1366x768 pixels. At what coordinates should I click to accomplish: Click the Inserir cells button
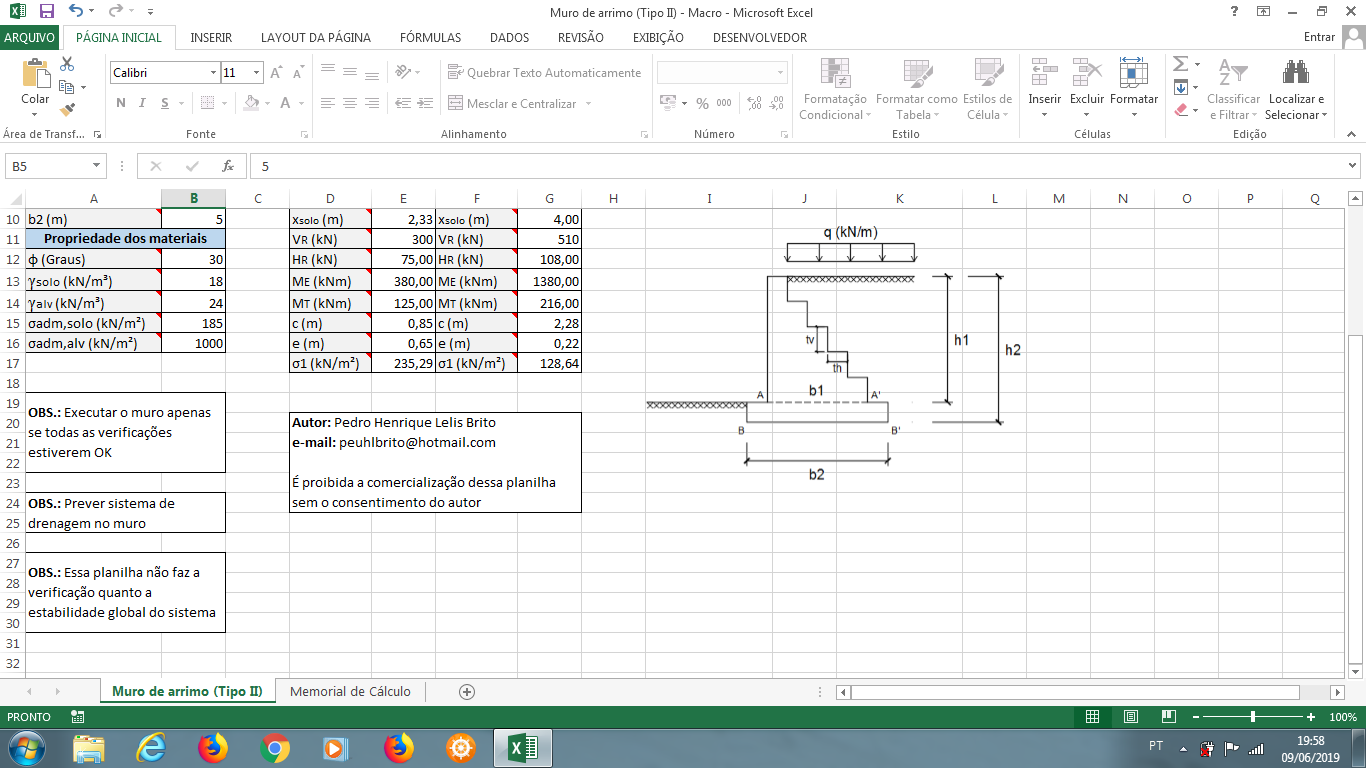[1045, 88]
